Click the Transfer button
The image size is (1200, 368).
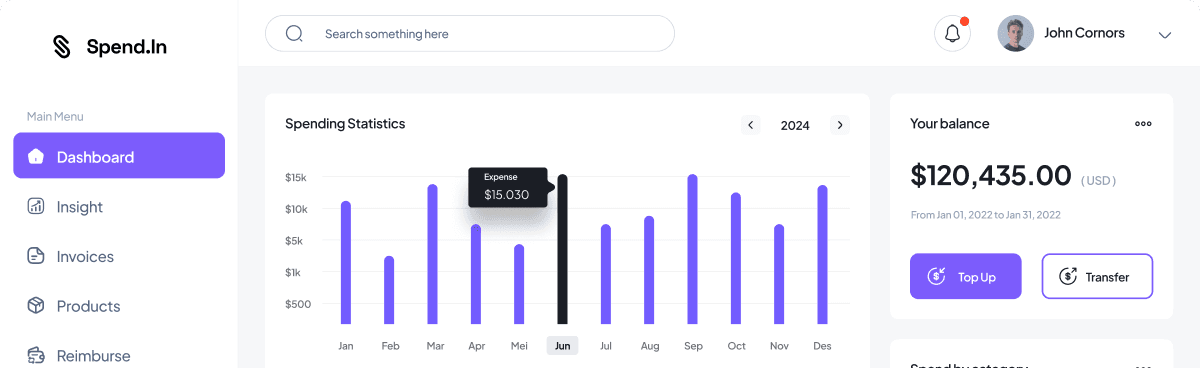coord(1097,276)
